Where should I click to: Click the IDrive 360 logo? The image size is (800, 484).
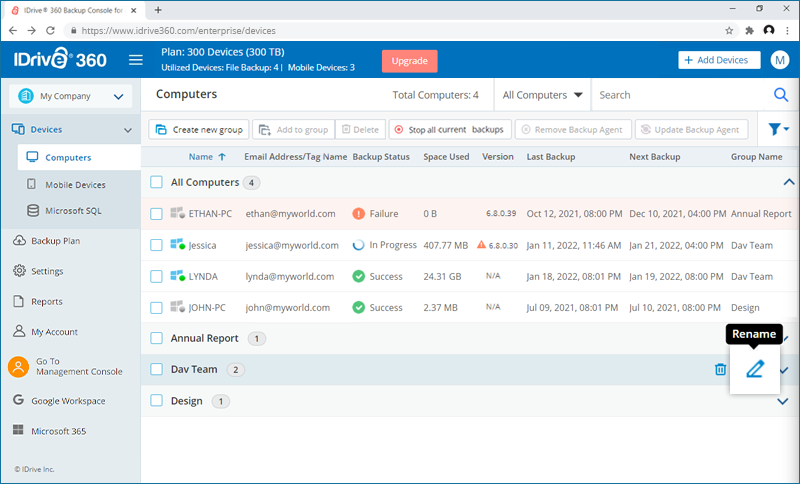[60, 60]
